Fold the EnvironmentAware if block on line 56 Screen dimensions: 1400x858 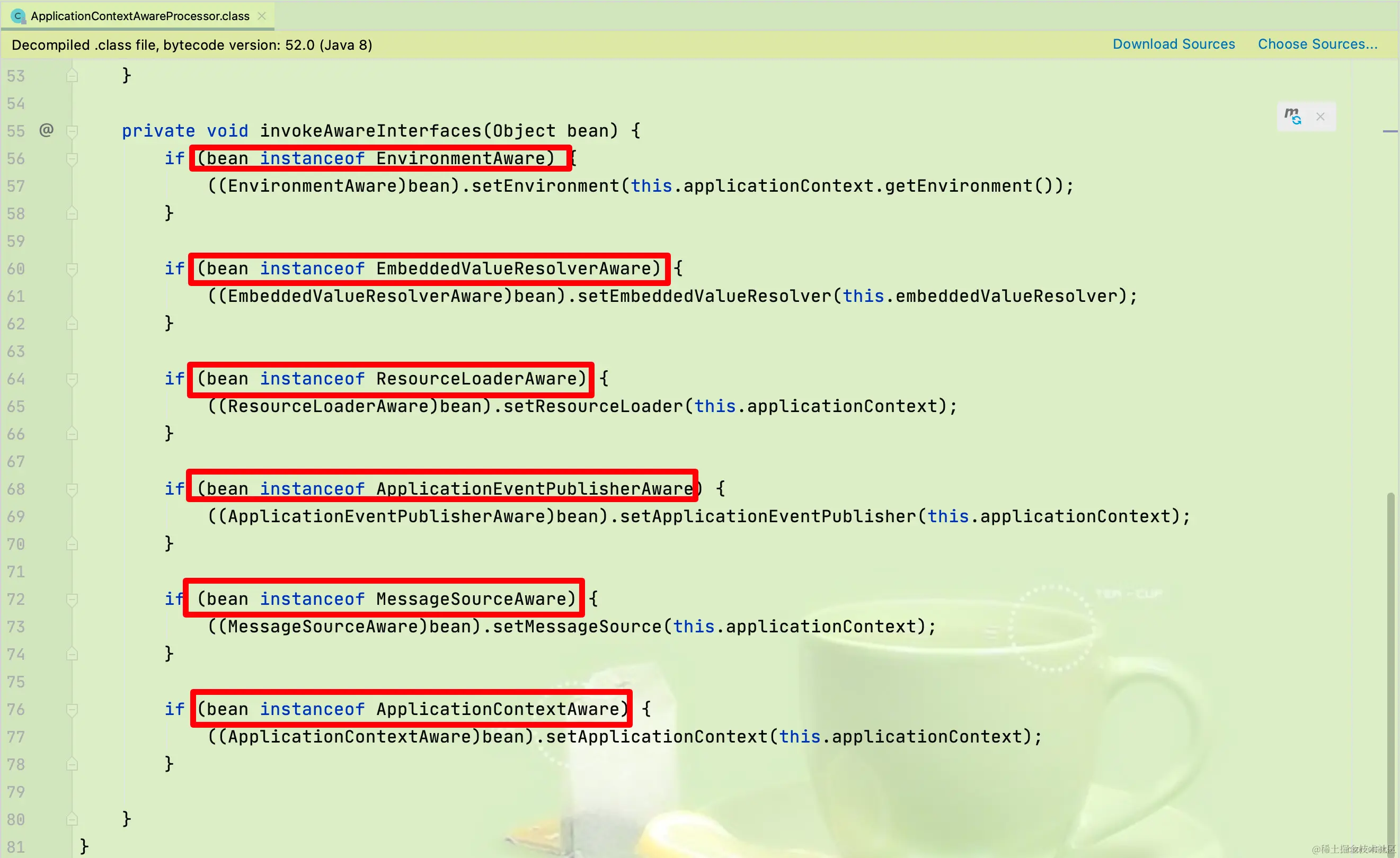[72, 159]
